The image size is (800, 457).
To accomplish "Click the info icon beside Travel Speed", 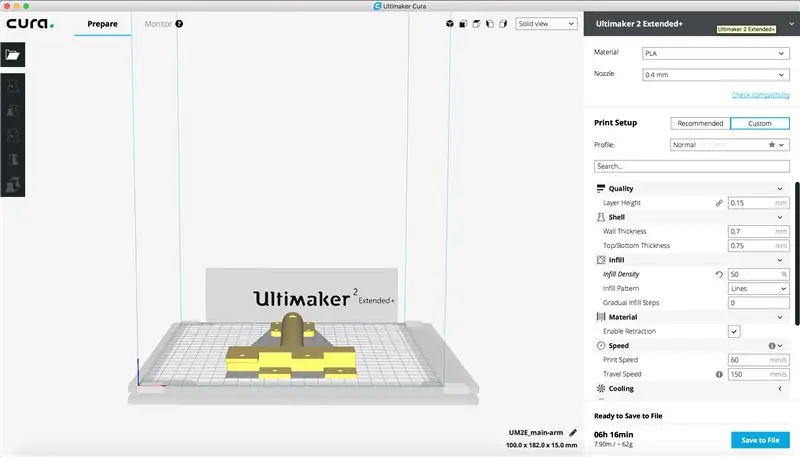I will tap(719, 374).
